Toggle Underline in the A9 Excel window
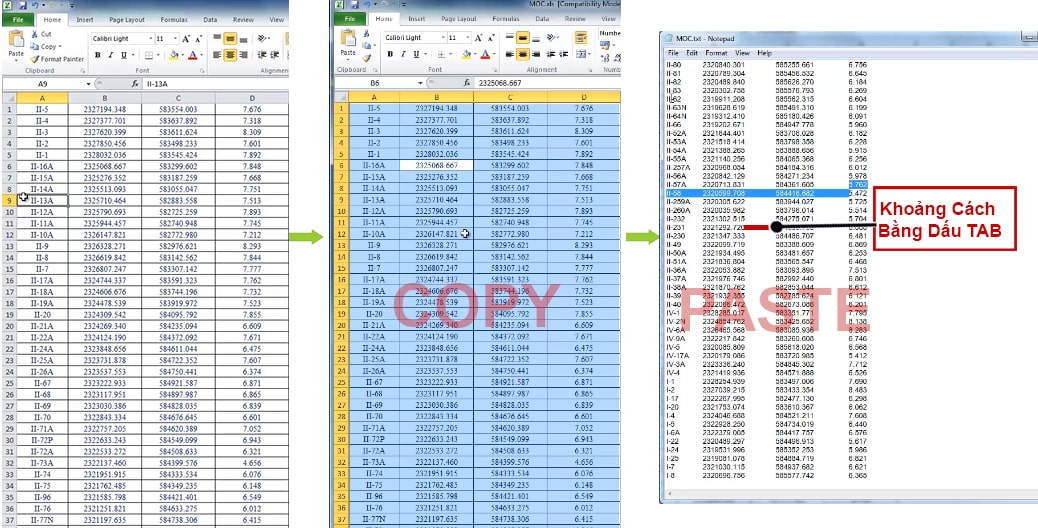Image resolution: width=1038 pixels, height=528 pixels. (x=124, y=55)
